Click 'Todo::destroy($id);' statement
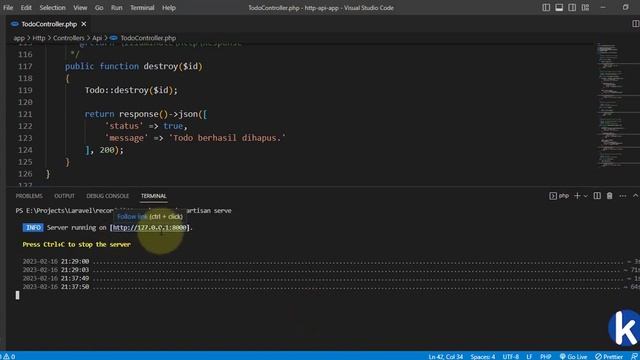This screenshot has height=360, width=640. tap(131, 90)
